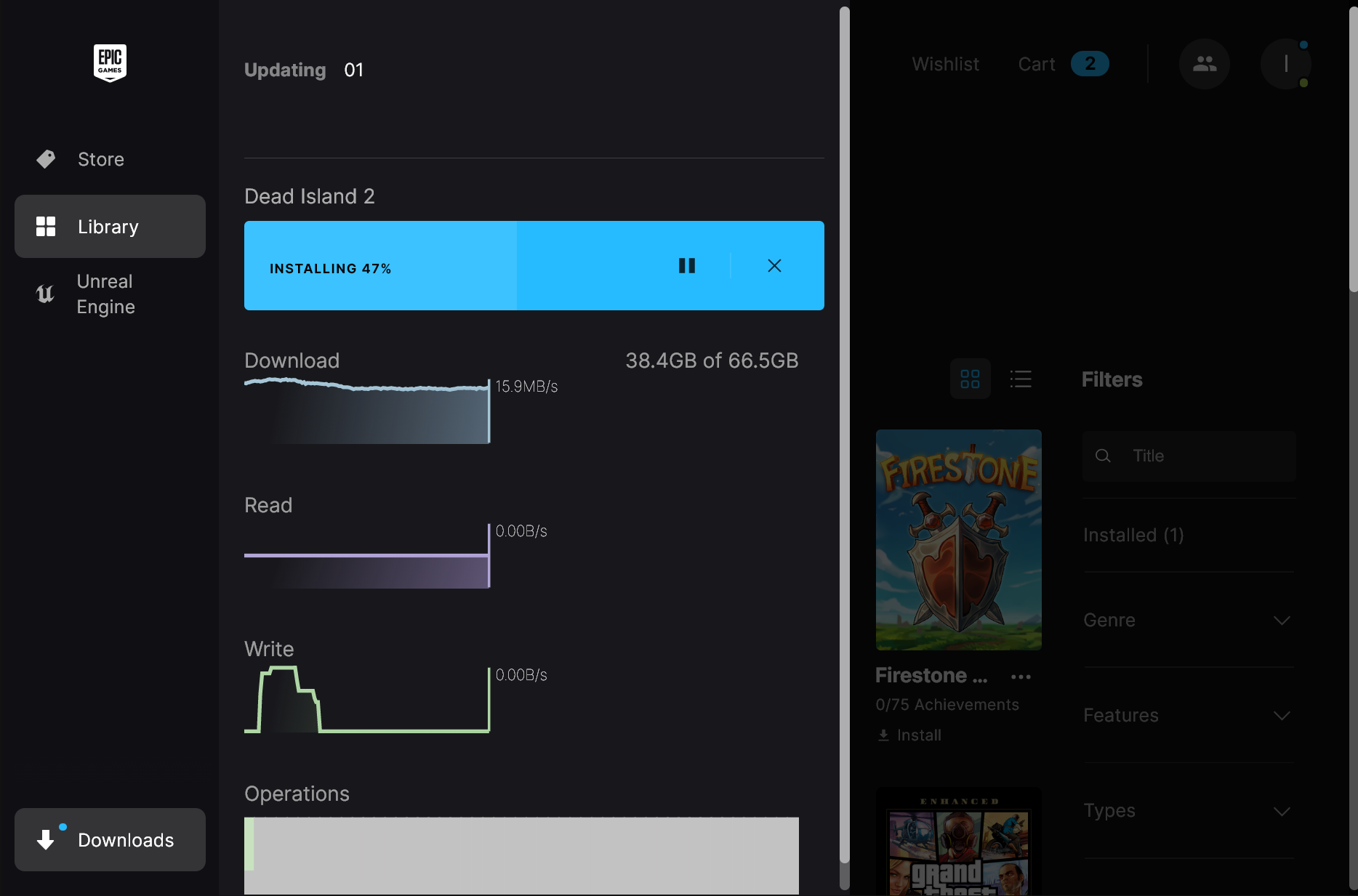Open the Friends list icon
The image size is (1358, 896).
1205,64
